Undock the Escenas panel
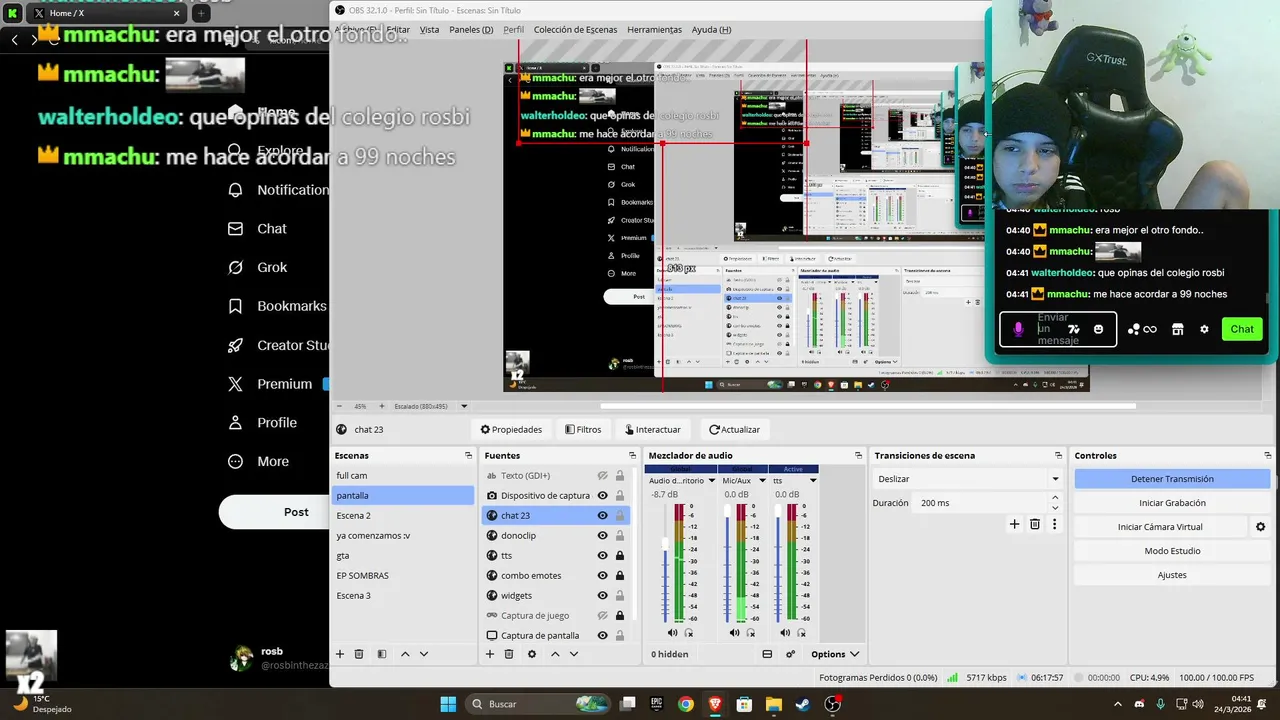 click(468, 456)
